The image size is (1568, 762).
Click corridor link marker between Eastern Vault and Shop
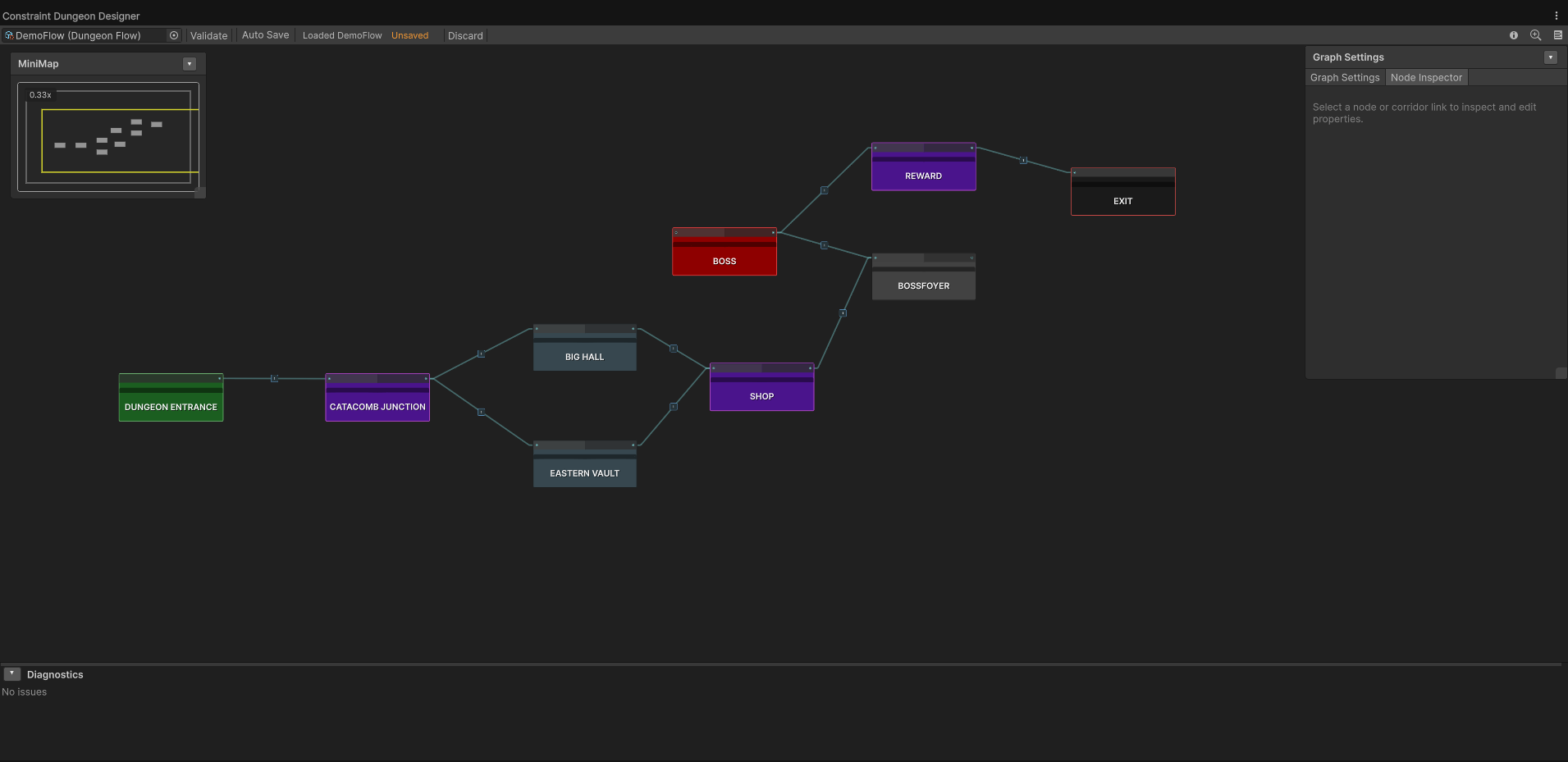coord(673,407)
